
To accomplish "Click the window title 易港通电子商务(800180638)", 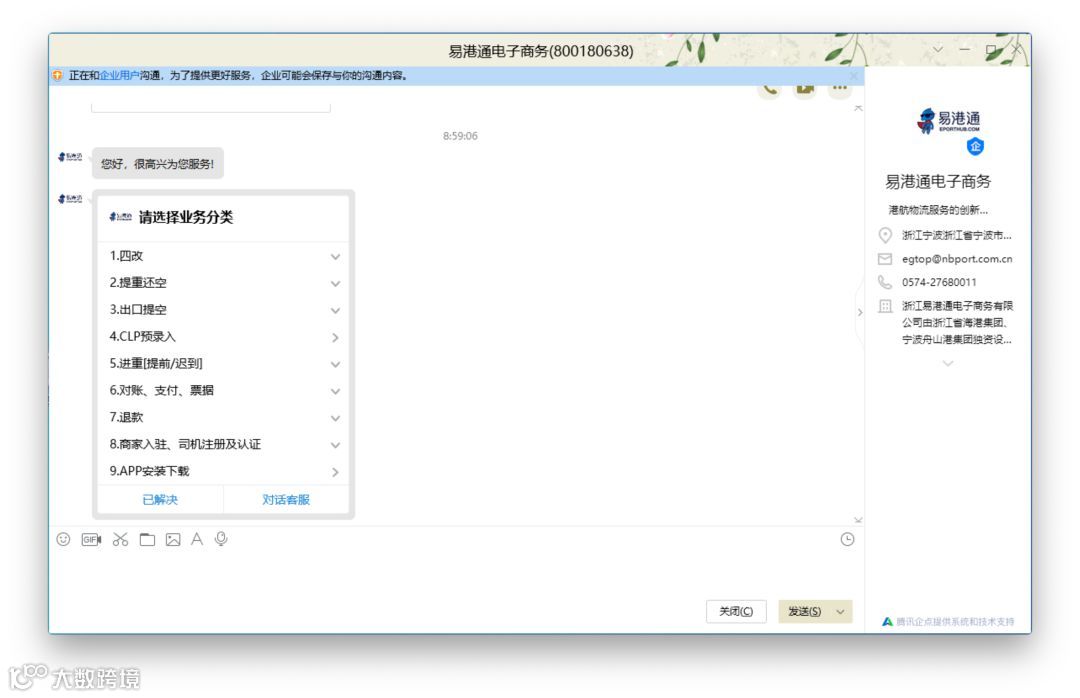I will click(x=541, y=51).
